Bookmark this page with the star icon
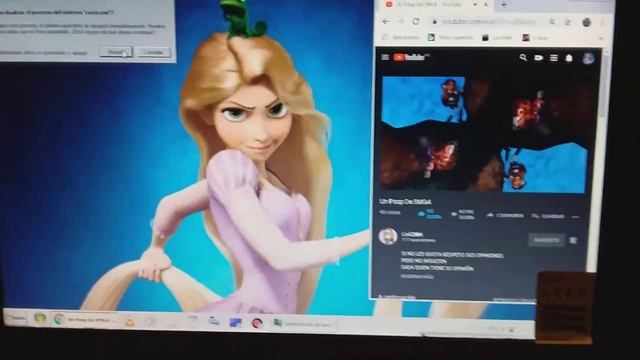Viewport: 640px width, 360px height. [567, 22]
